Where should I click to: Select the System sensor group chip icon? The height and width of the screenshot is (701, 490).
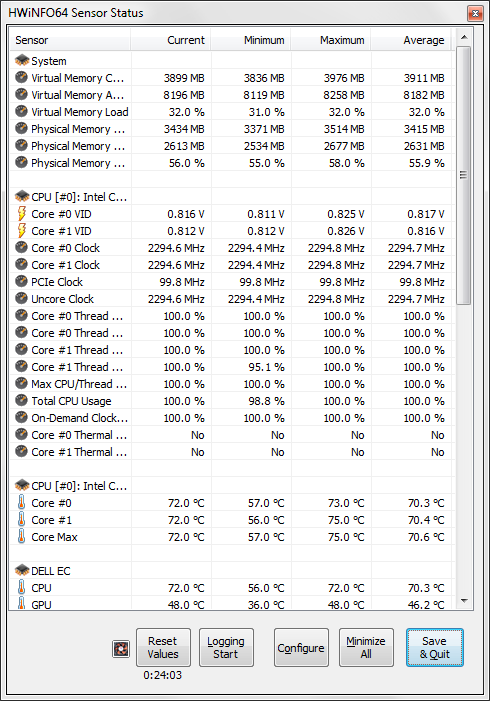pyautogui.click(x=22, y=60)
